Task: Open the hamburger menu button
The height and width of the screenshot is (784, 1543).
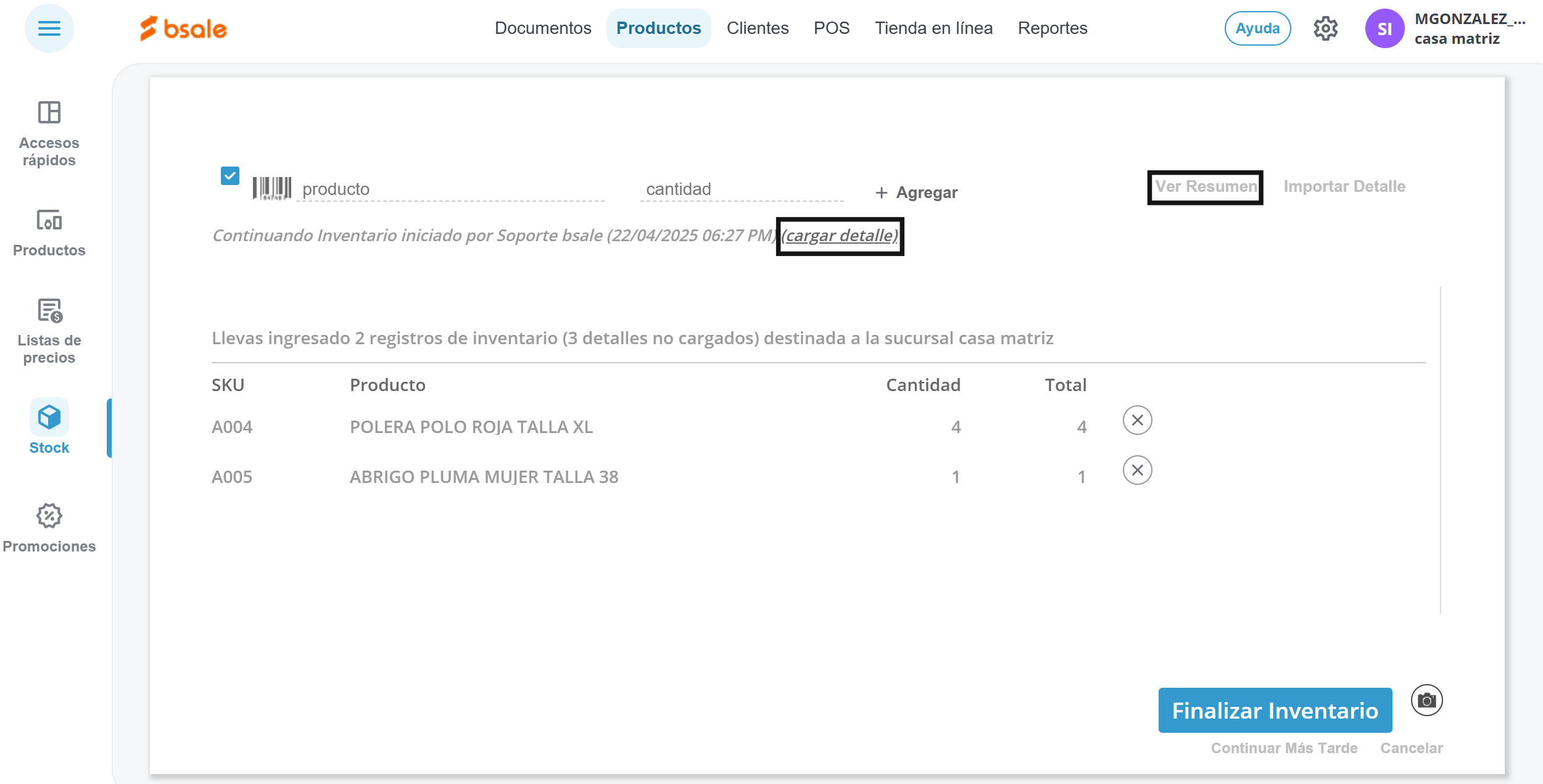Action: click(49, 28)
